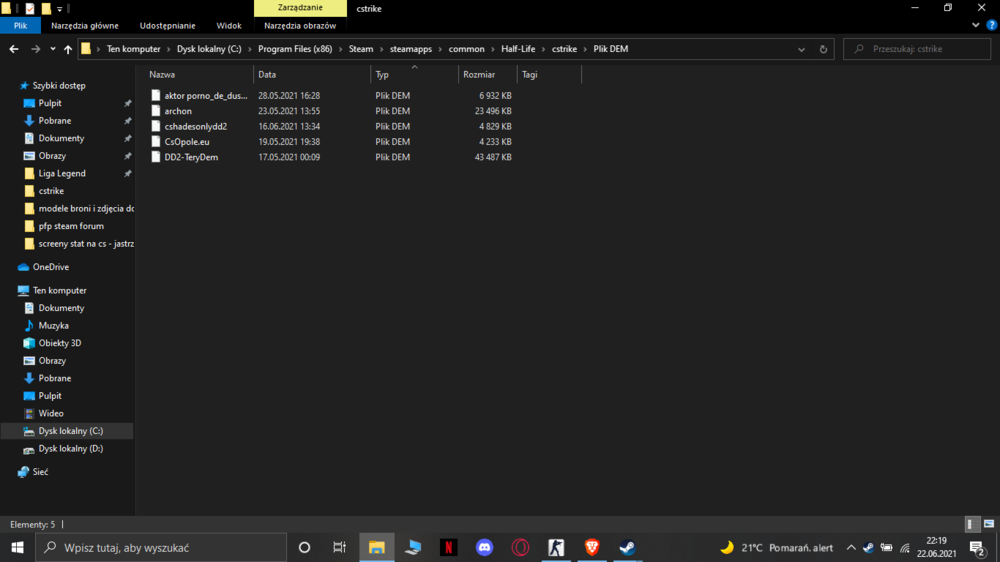Open the Plik menu tab

pyautogui.click(x=20, y=26)
